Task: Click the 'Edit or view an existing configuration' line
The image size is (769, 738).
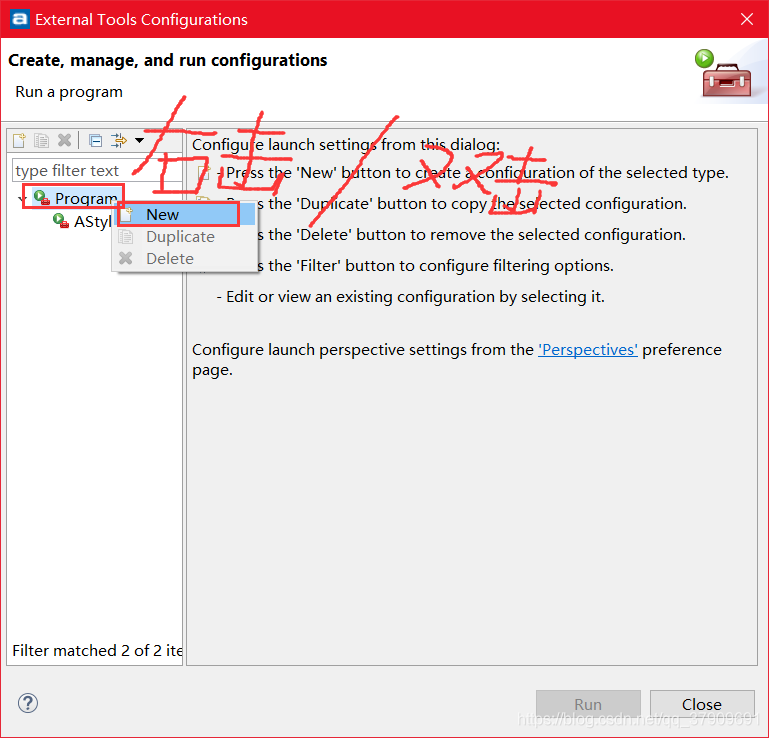Action: (410, 297)
